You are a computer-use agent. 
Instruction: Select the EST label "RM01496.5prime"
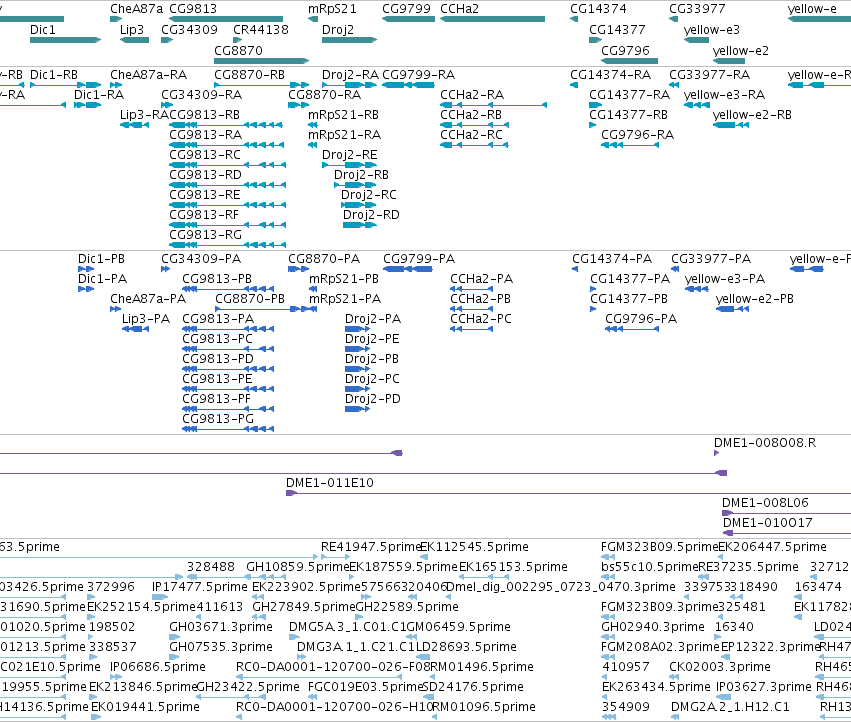(x=482, y=667)
